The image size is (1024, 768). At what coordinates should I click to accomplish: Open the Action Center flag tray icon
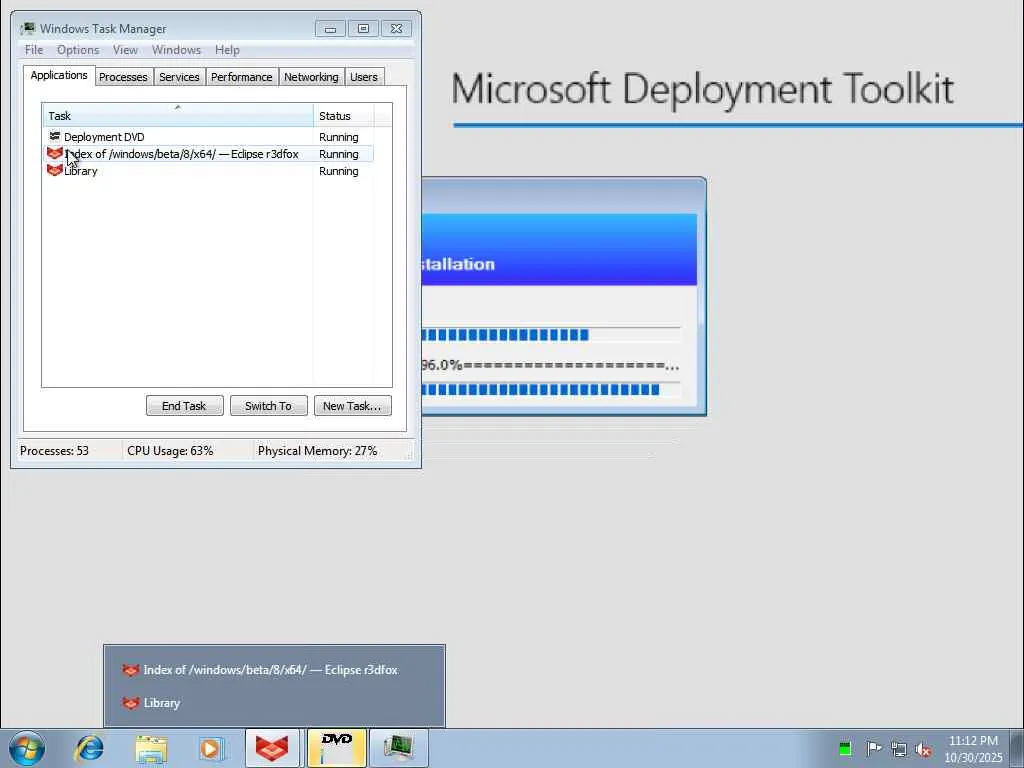click(x=874, y=749)
